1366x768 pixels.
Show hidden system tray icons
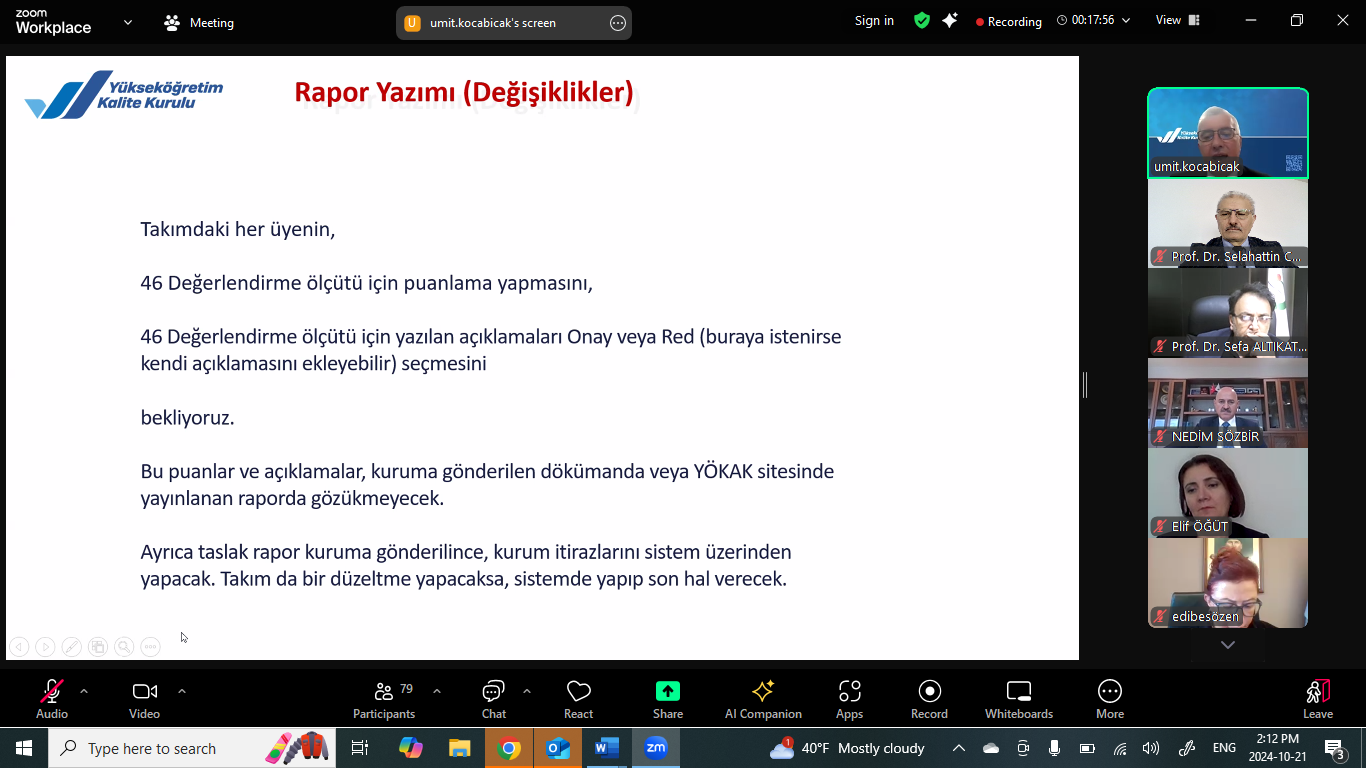pyautogui.click(x=958, y=748)
